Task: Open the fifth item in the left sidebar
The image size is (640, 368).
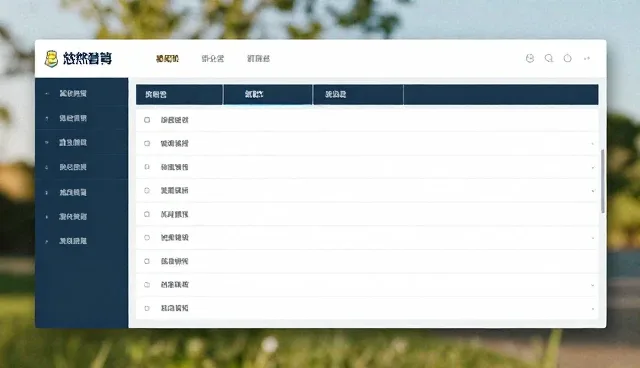Action: pos(82,192)
